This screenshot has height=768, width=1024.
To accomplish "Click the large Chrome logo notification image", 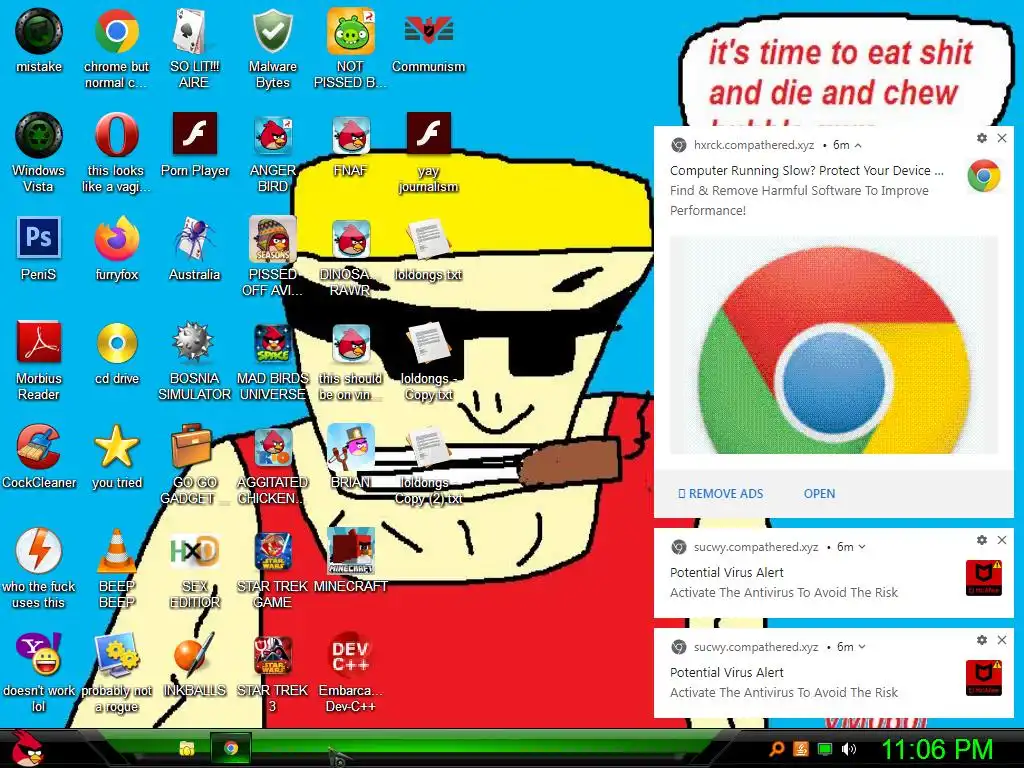I will 834,345.
